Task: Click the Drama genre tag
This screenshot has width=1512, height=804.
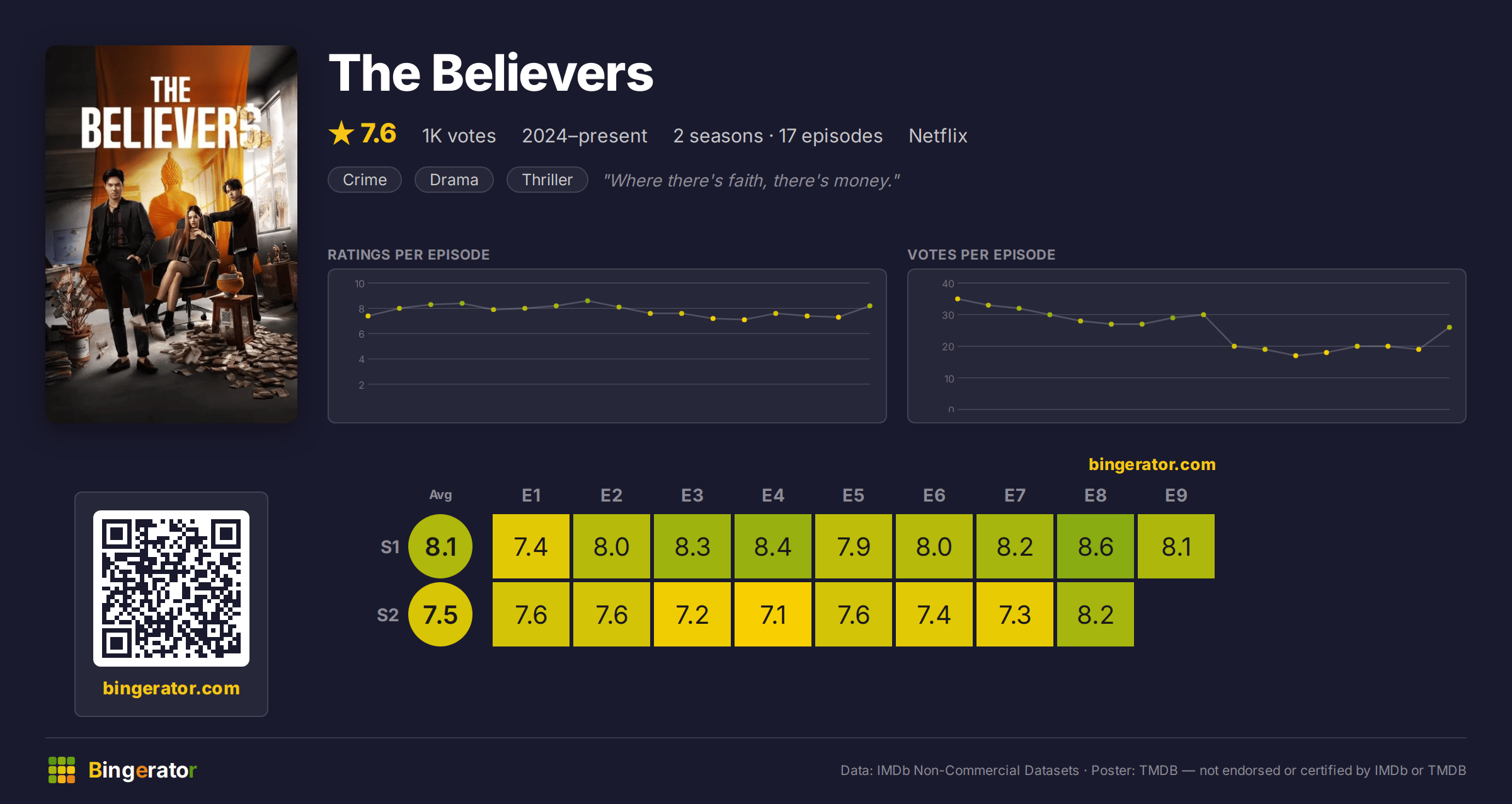Action: (x=454, y=180)
